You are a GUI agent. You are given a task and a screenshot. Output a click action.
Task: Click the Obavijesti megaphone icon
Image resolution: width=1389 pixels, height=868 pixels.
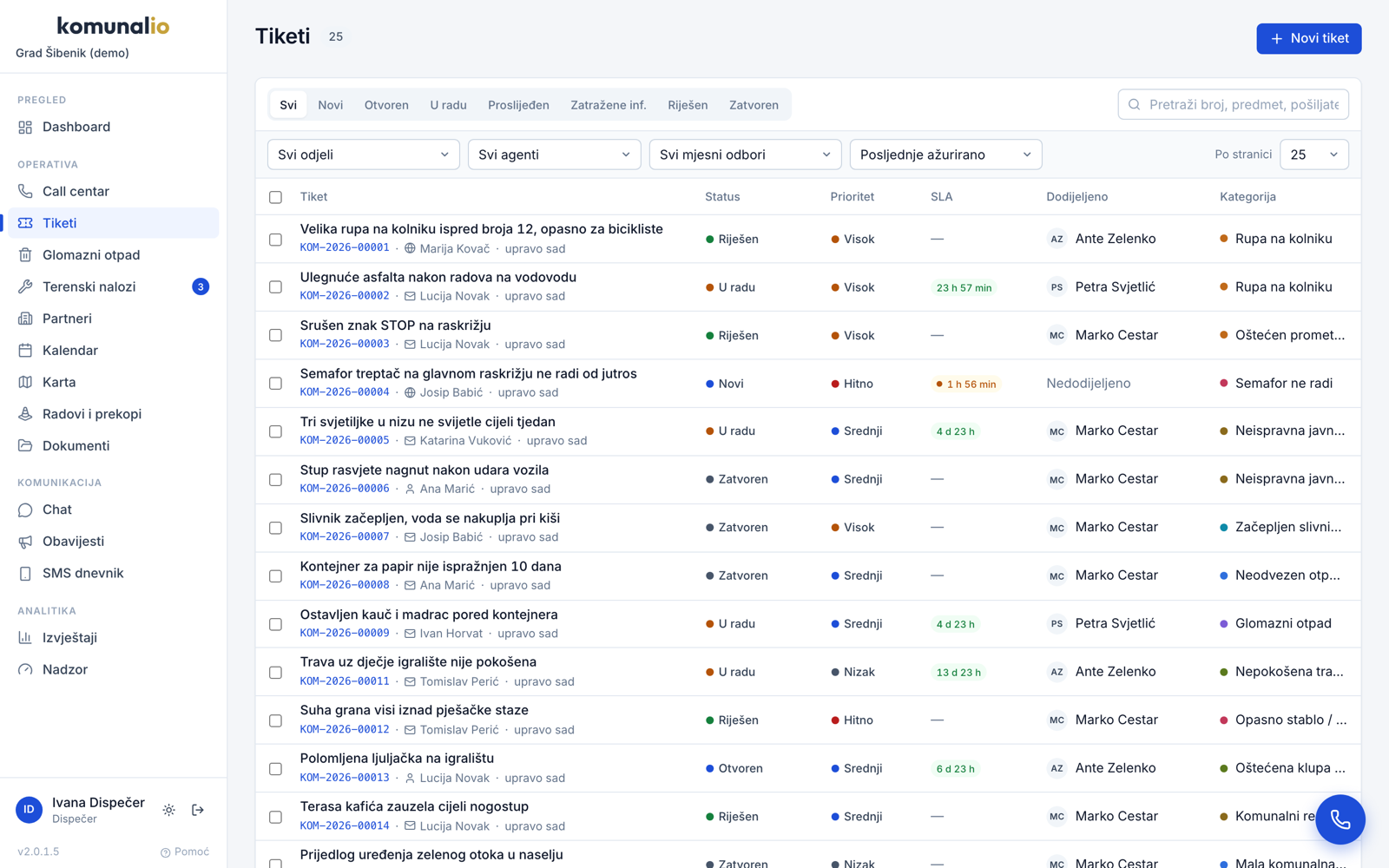pos(25,542)
